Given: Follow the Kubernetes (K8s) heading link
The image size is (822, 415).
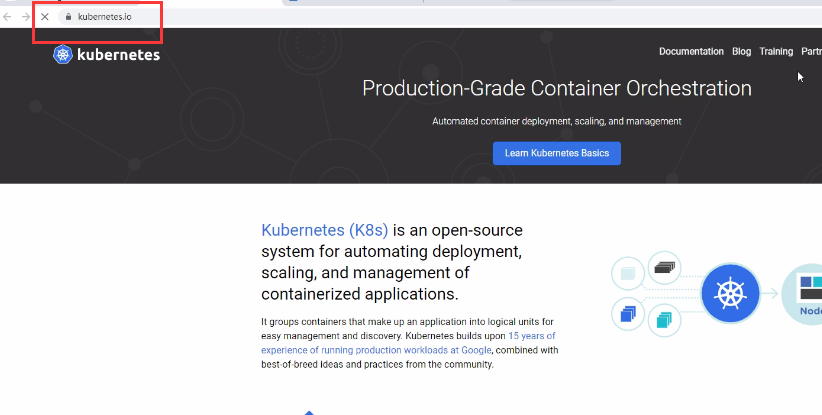Looking at the screenshot, I should coord(325,230).
